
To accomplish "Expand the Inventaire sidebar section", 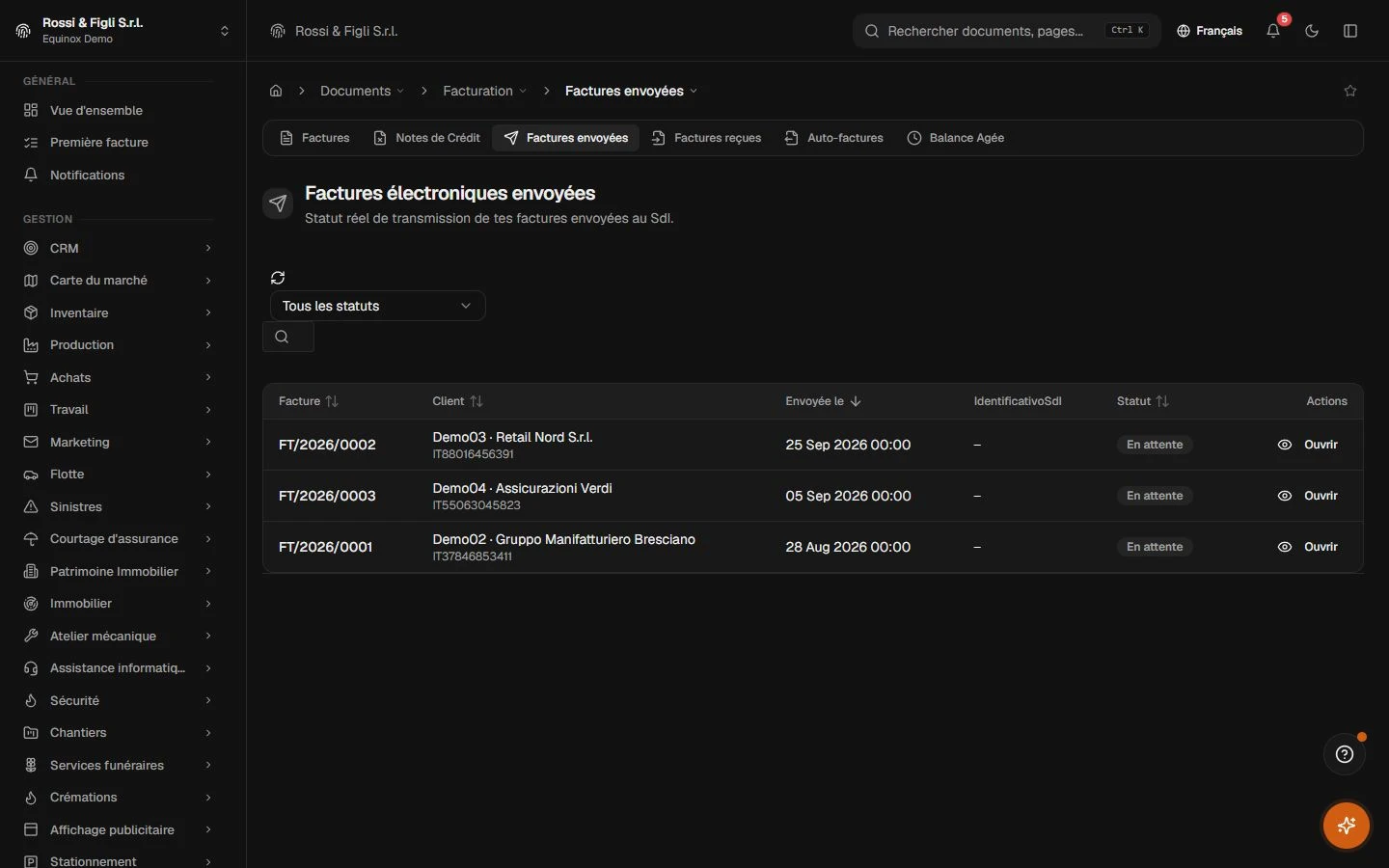I will pyautogui.click(x=118, y=312).
